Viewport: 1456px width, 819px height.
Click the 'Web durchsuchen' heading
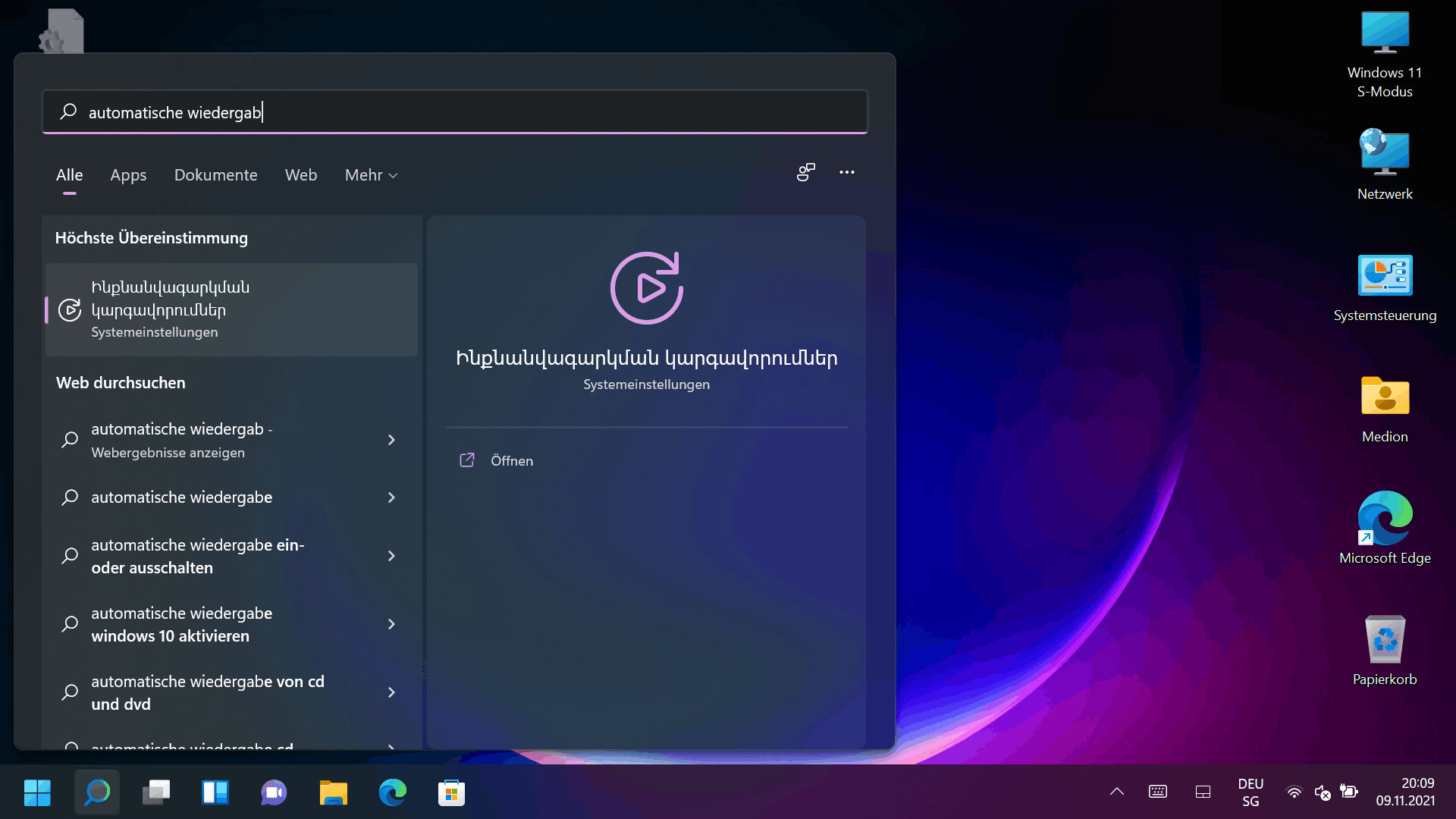point(121,383)
